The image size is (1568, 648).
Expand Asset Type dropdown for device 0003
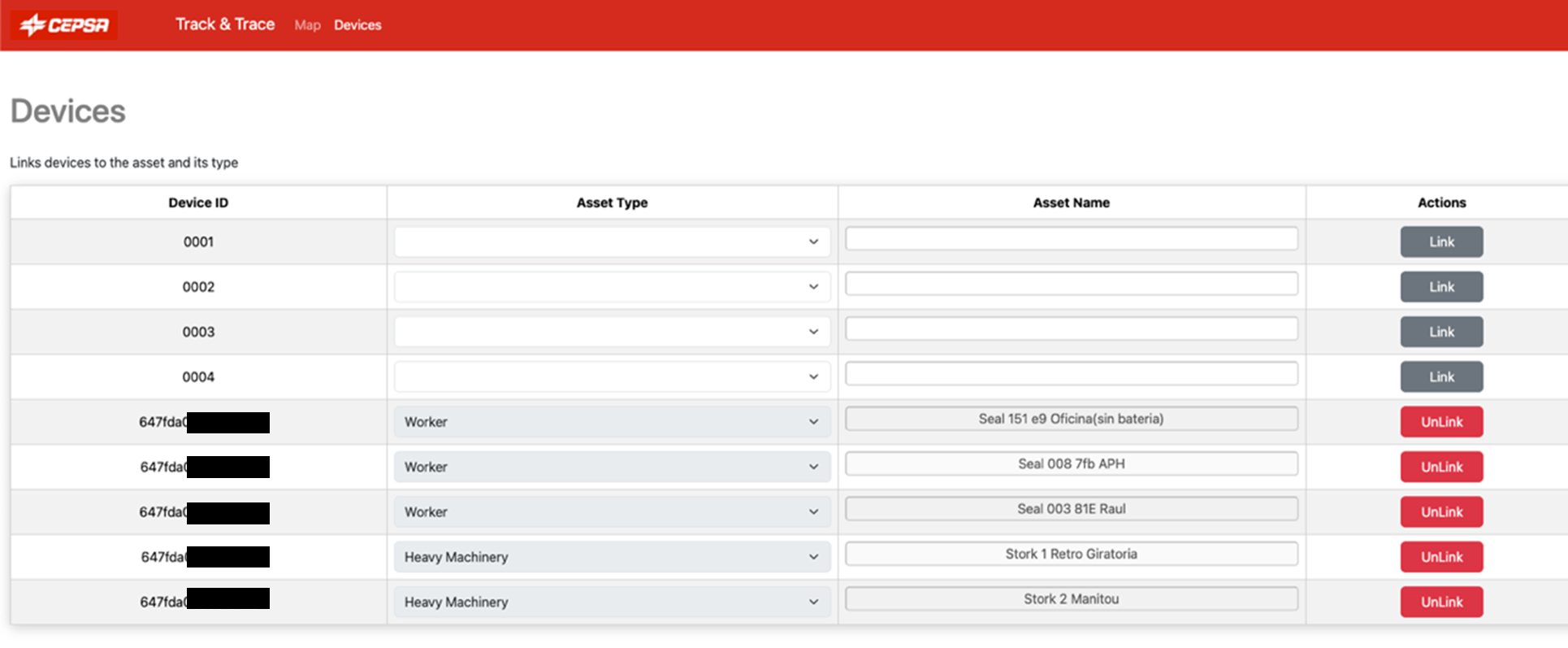click(612, 332)
